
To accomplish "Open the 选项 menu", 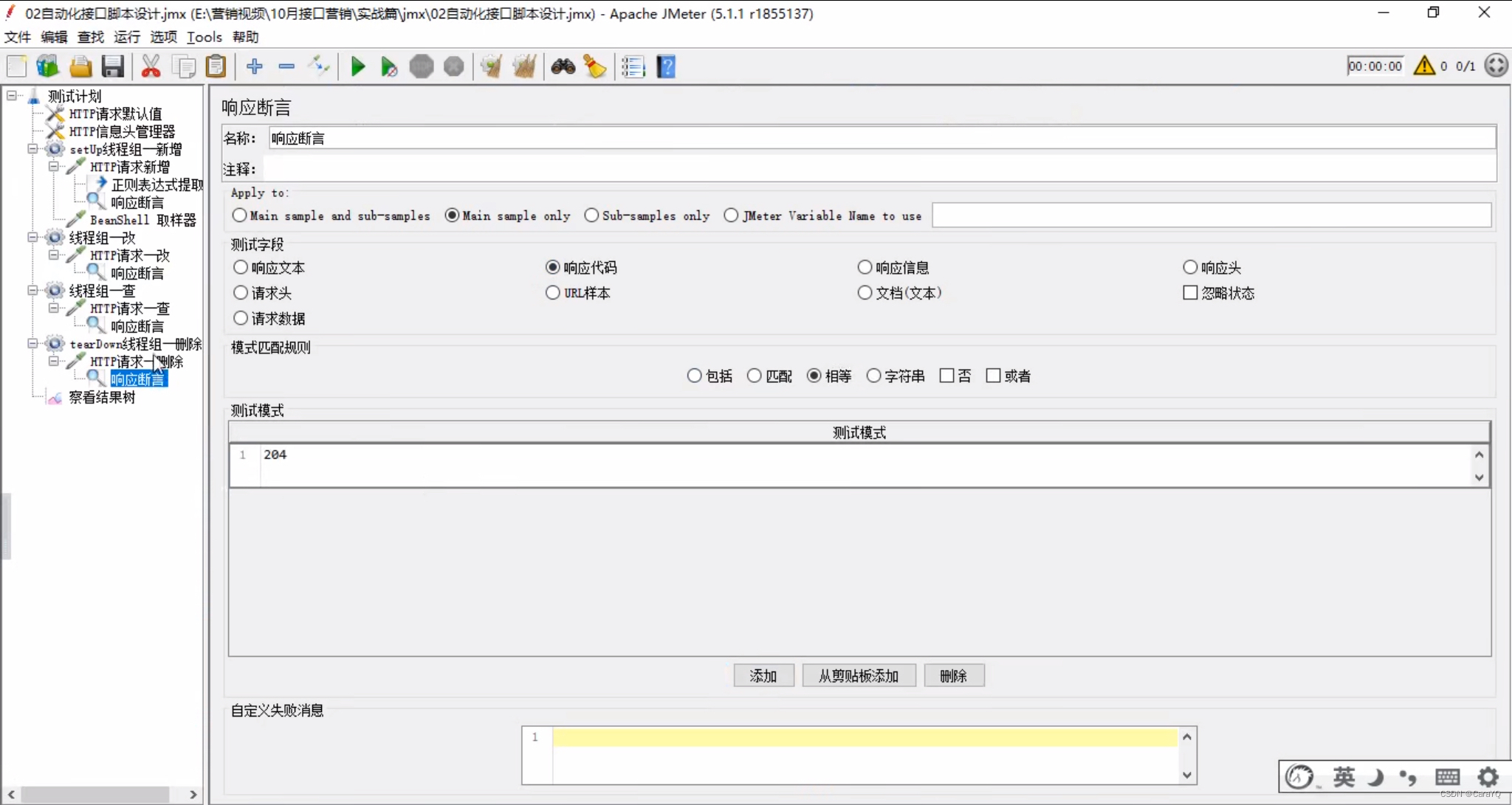I will pos(164,37).
